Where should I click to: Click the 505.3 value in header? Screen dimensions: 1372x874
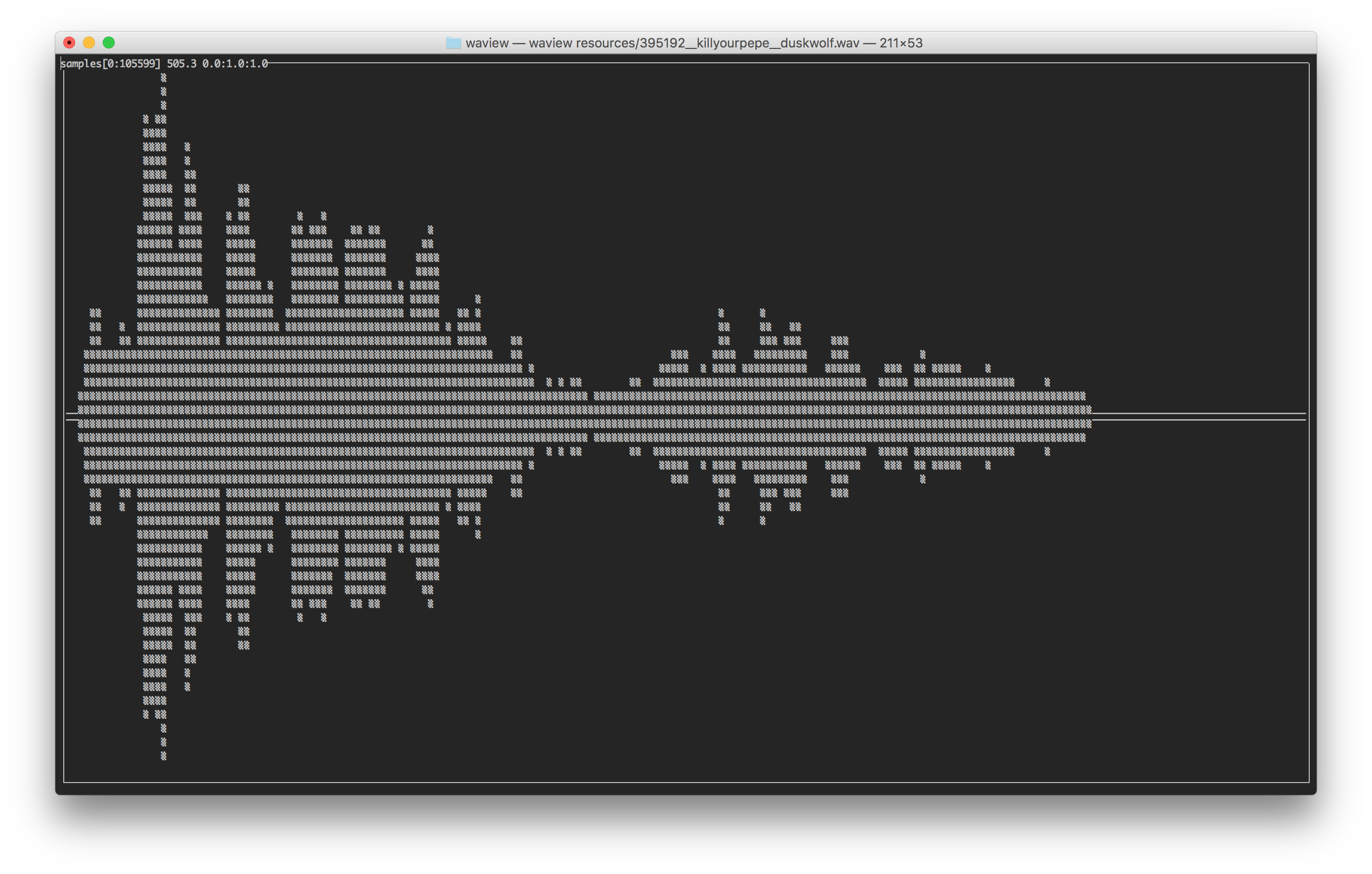(x=181, y=63)
